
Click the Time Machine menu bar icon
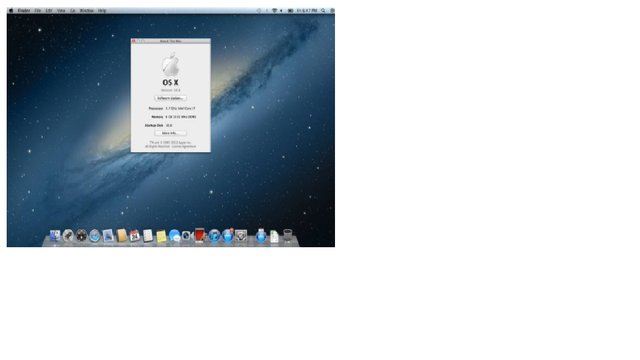[259, 11]
